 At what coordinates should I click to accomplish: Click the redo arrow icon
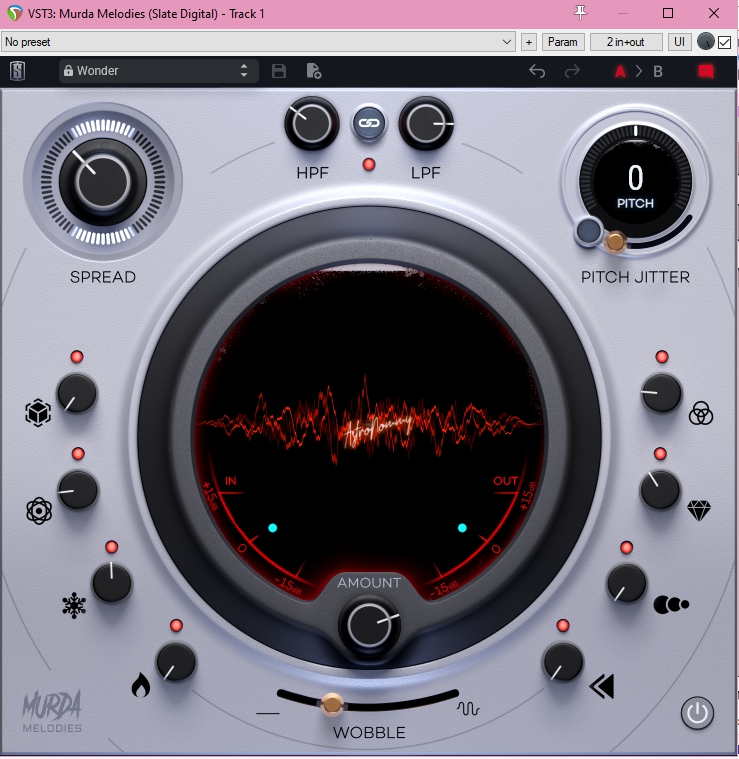pyautogui.click(x=572, y=72)
